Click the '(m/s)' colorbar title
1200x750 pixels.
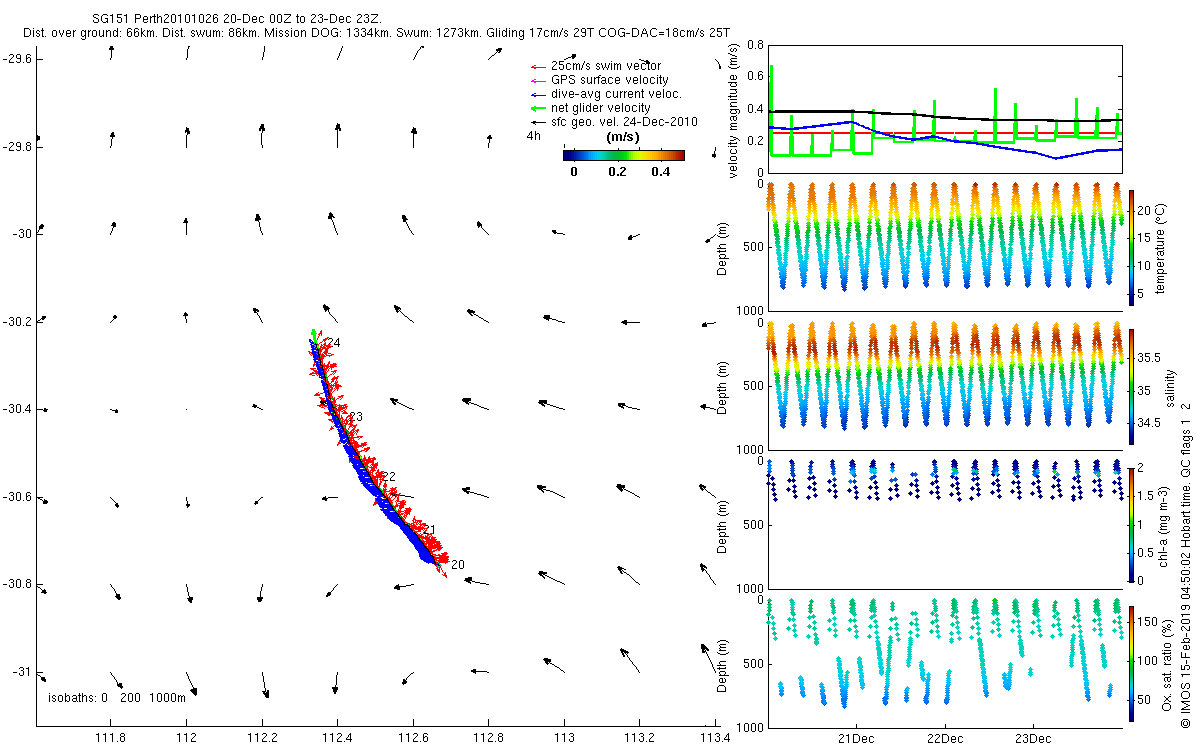point(623,137)
